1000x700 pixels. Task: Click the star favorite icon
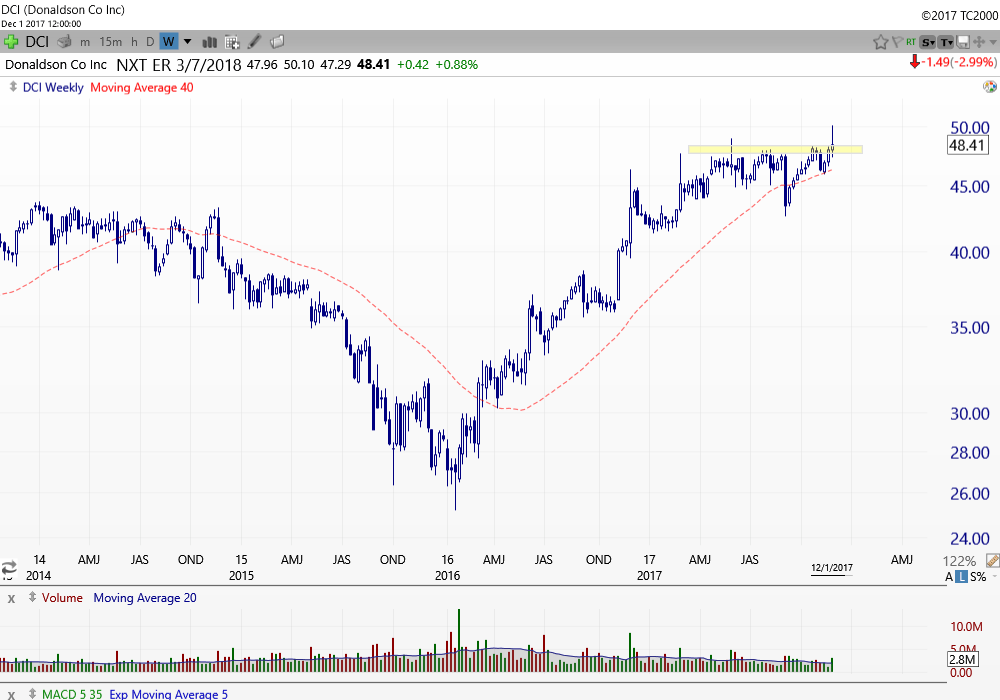[x=880, y=41]
